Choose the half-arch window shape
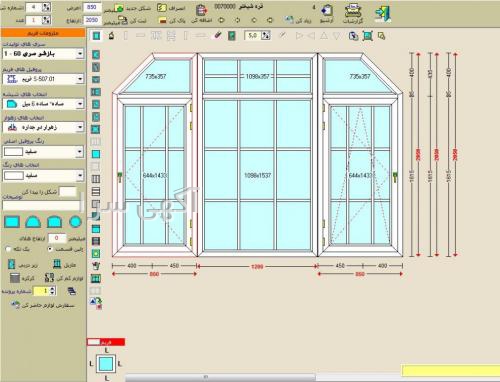This screenshot has width=500, height=382. coord(33,222)
